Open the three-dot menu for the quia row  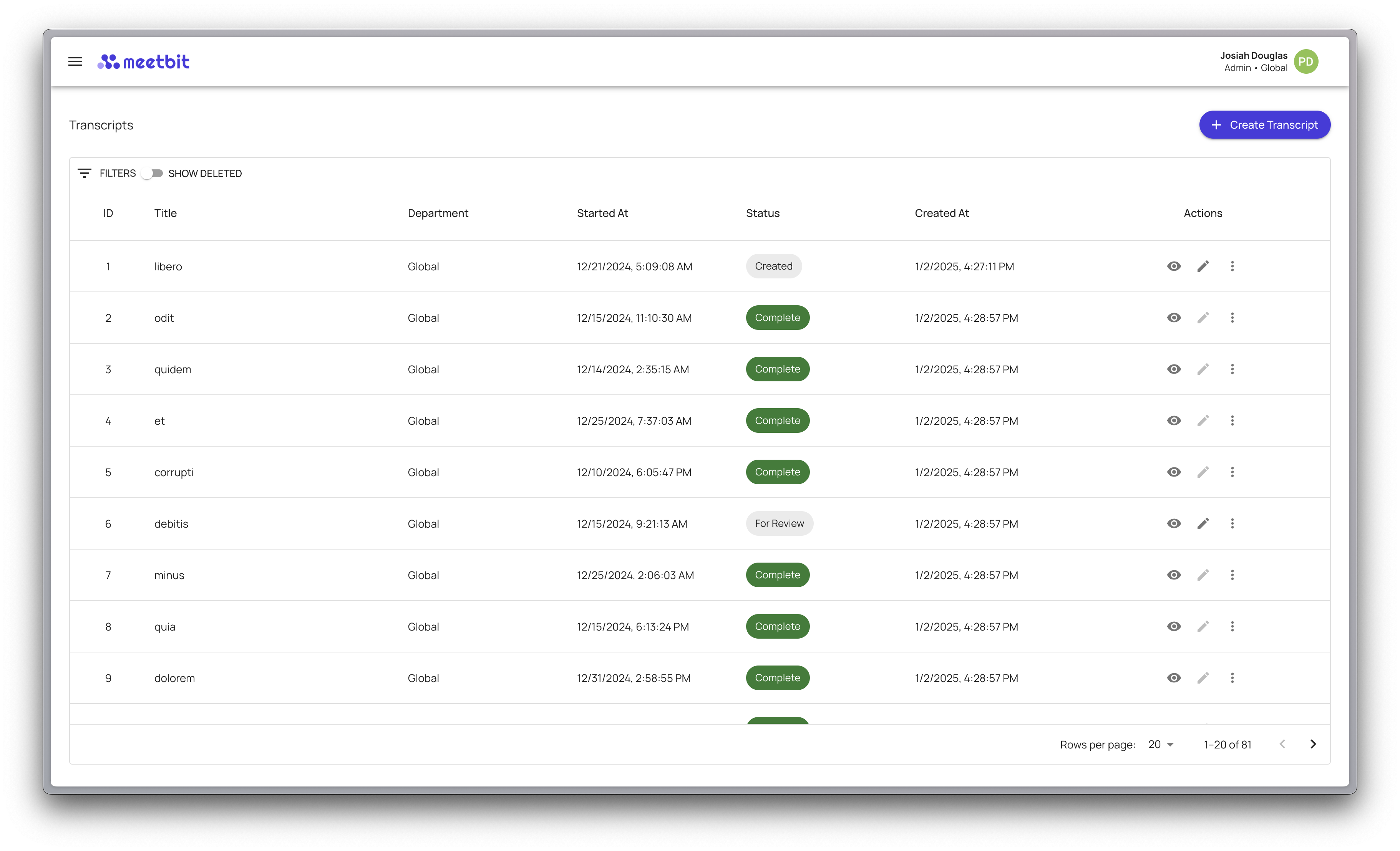point(1232,627)
